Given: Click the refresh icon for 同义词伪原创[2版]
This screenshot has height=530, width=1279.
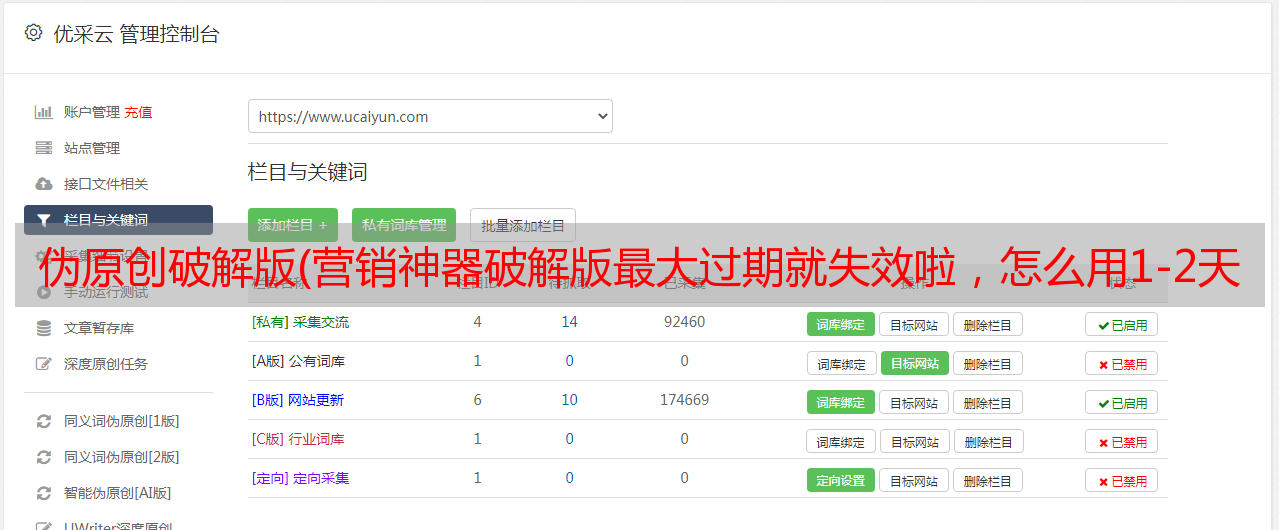Looking at the screenshot, I should click(43, 457).
